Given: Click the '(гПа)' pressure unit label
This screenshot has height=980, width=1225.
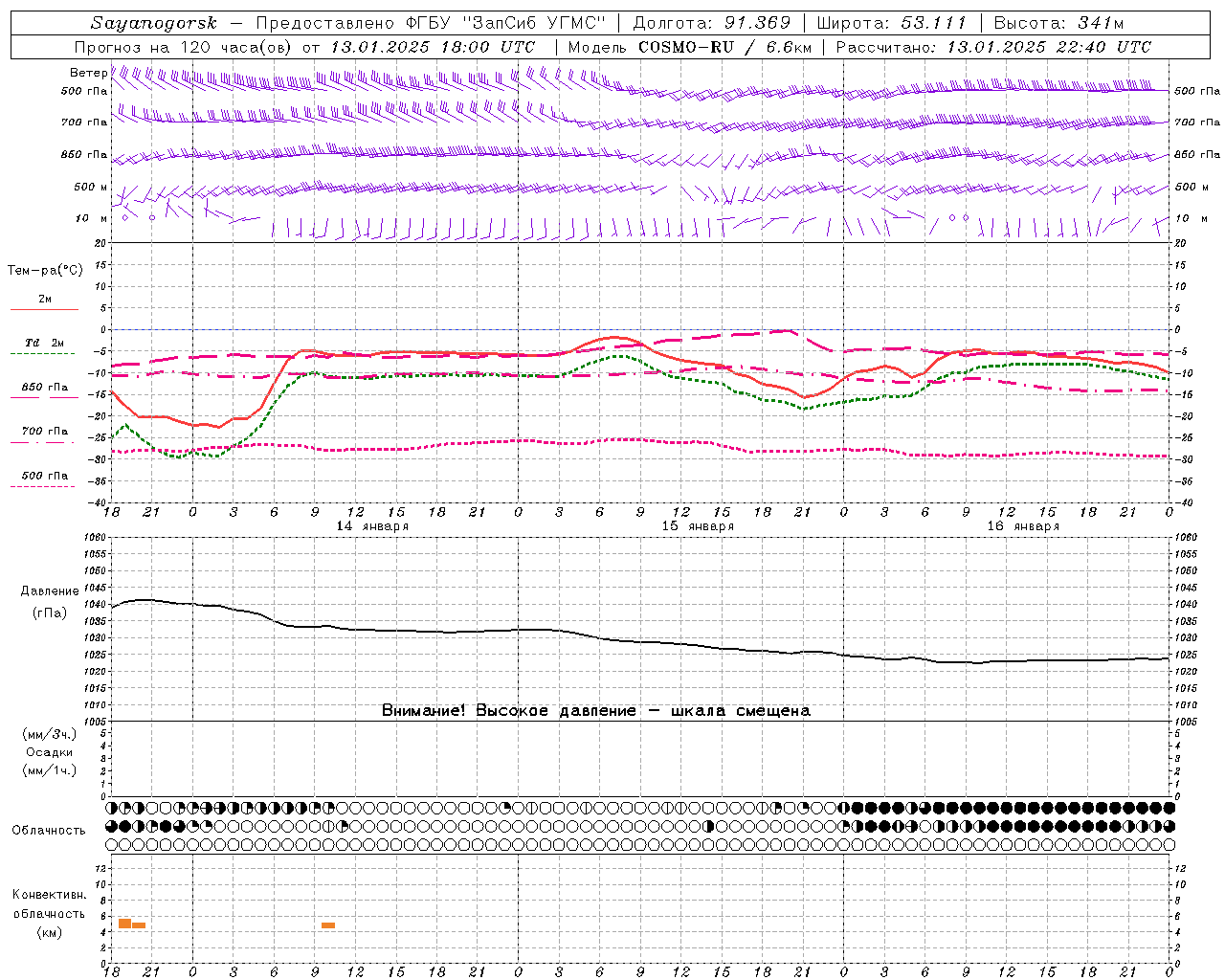Looking at the screenshot, I should (x=50, y=612).
